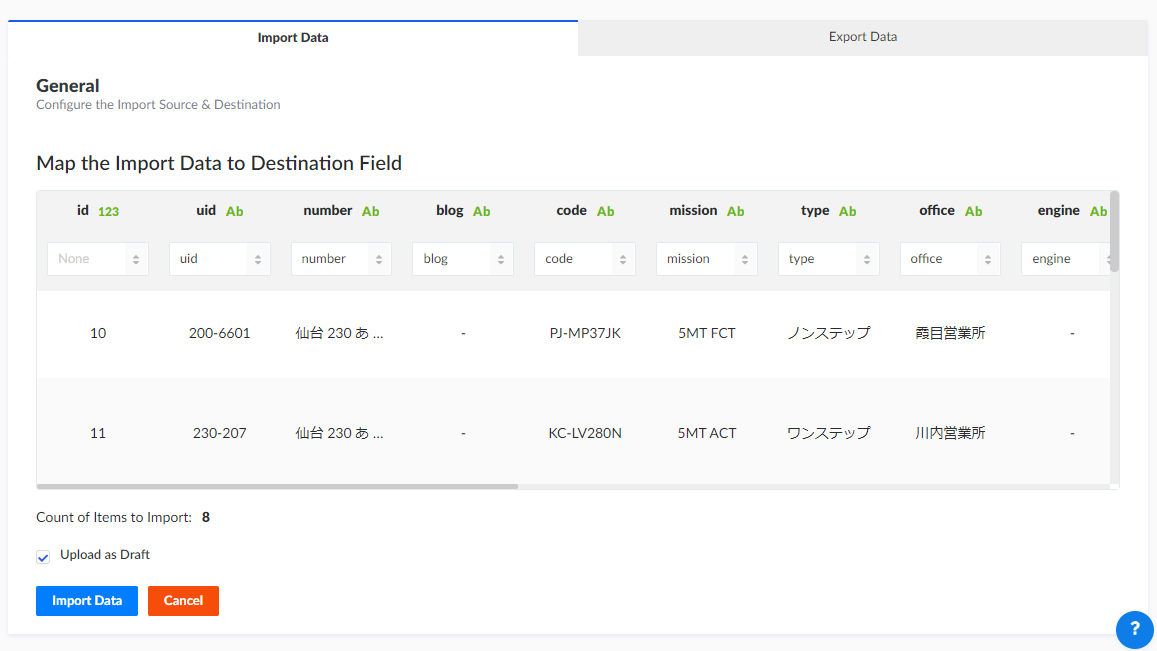The width and height of the screenshot is (1157, 651).
Task: Open the id column mapping dropdown showing None
Action: coord(98,259)
